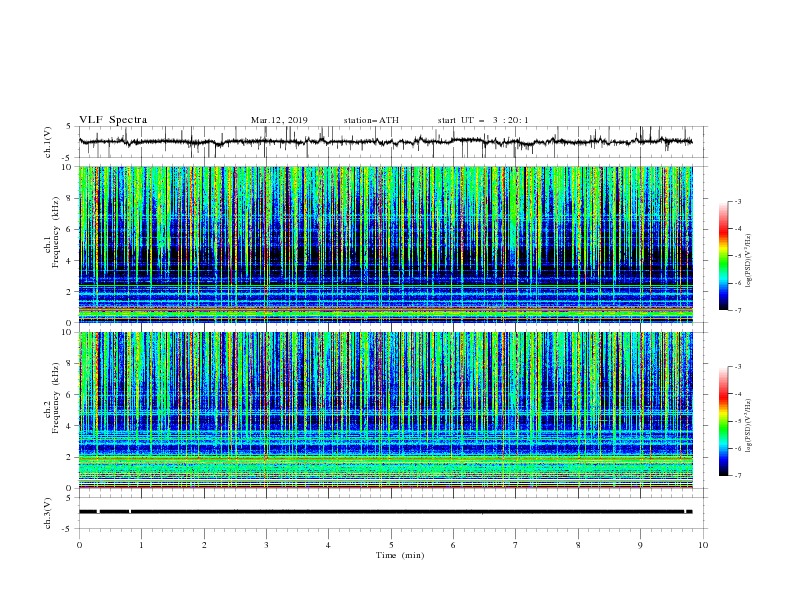Click the lower colorbar 'log(PSD)(V²/Hz)' label
The width and height of the screenshot is (792, 612).
coord(749,426)
